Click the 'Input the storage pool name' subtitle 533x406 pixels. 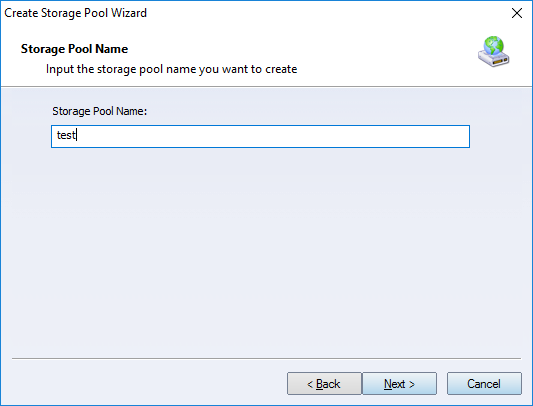point(171,69)
